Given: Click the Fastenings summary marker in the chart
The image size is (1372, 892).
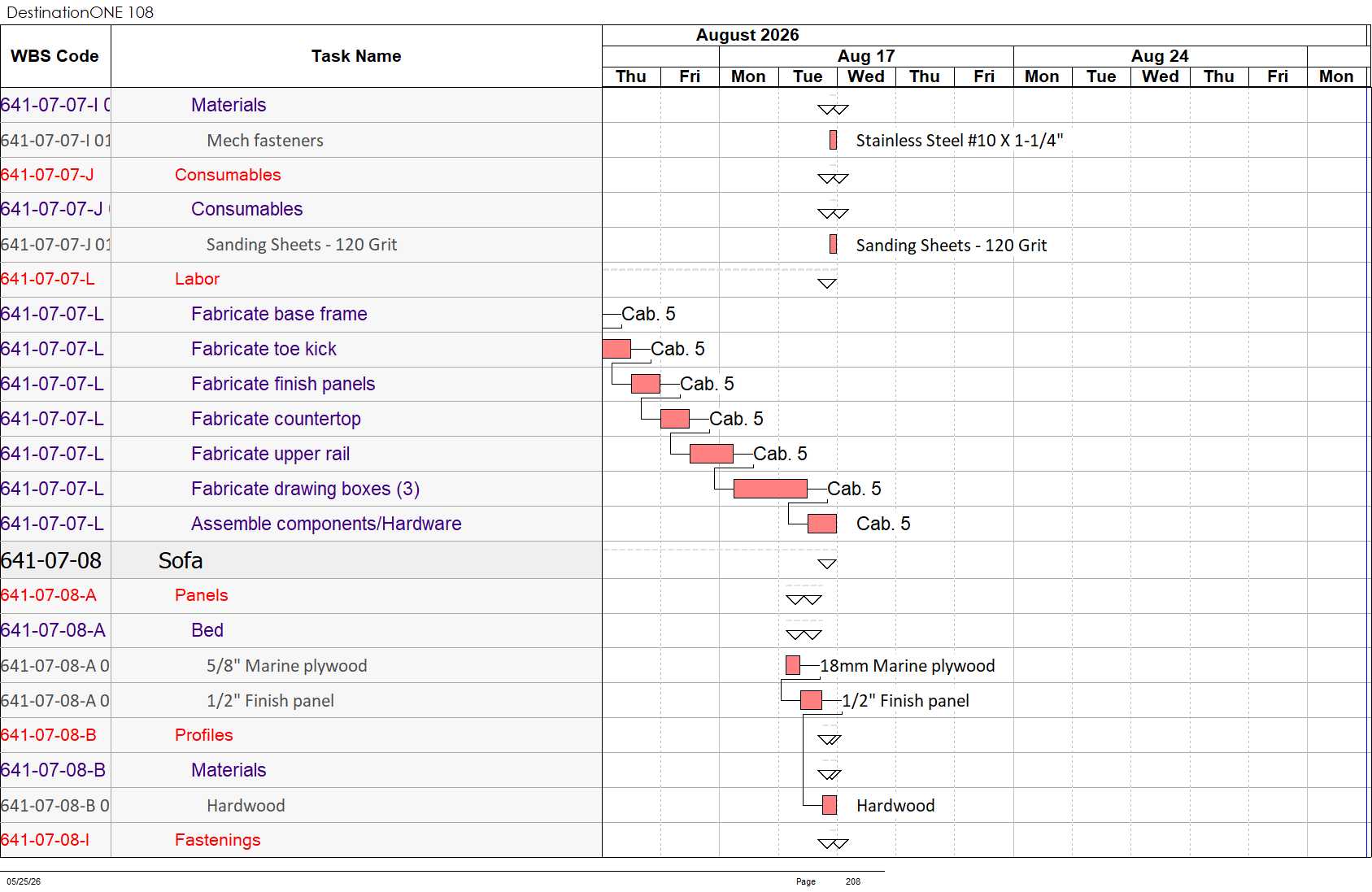Looking at the screenshot, I should coord(833,843).
